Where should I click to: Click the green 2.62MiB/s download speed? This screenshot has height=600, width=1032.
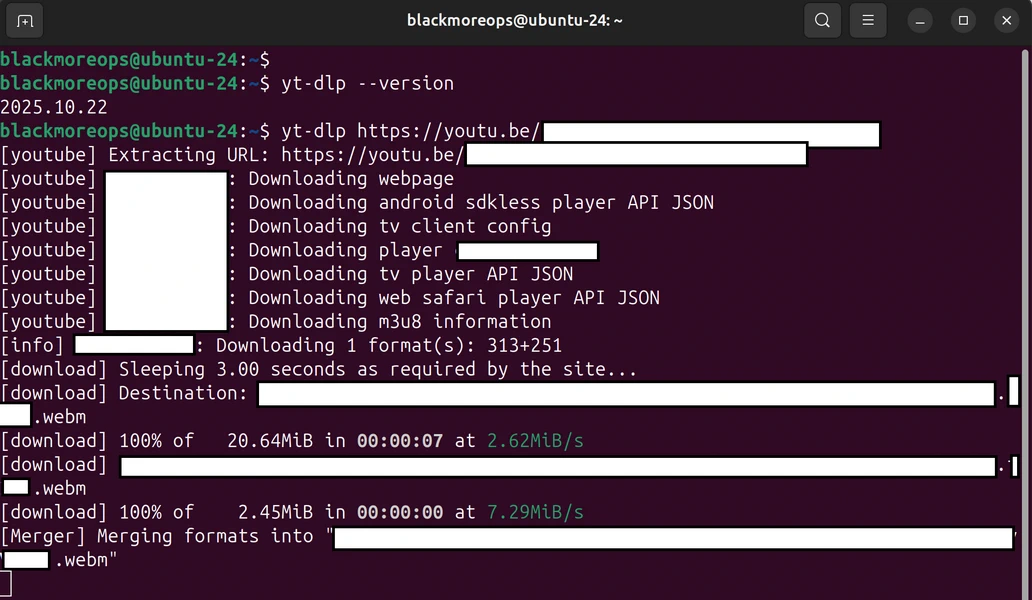click(535, 441)
